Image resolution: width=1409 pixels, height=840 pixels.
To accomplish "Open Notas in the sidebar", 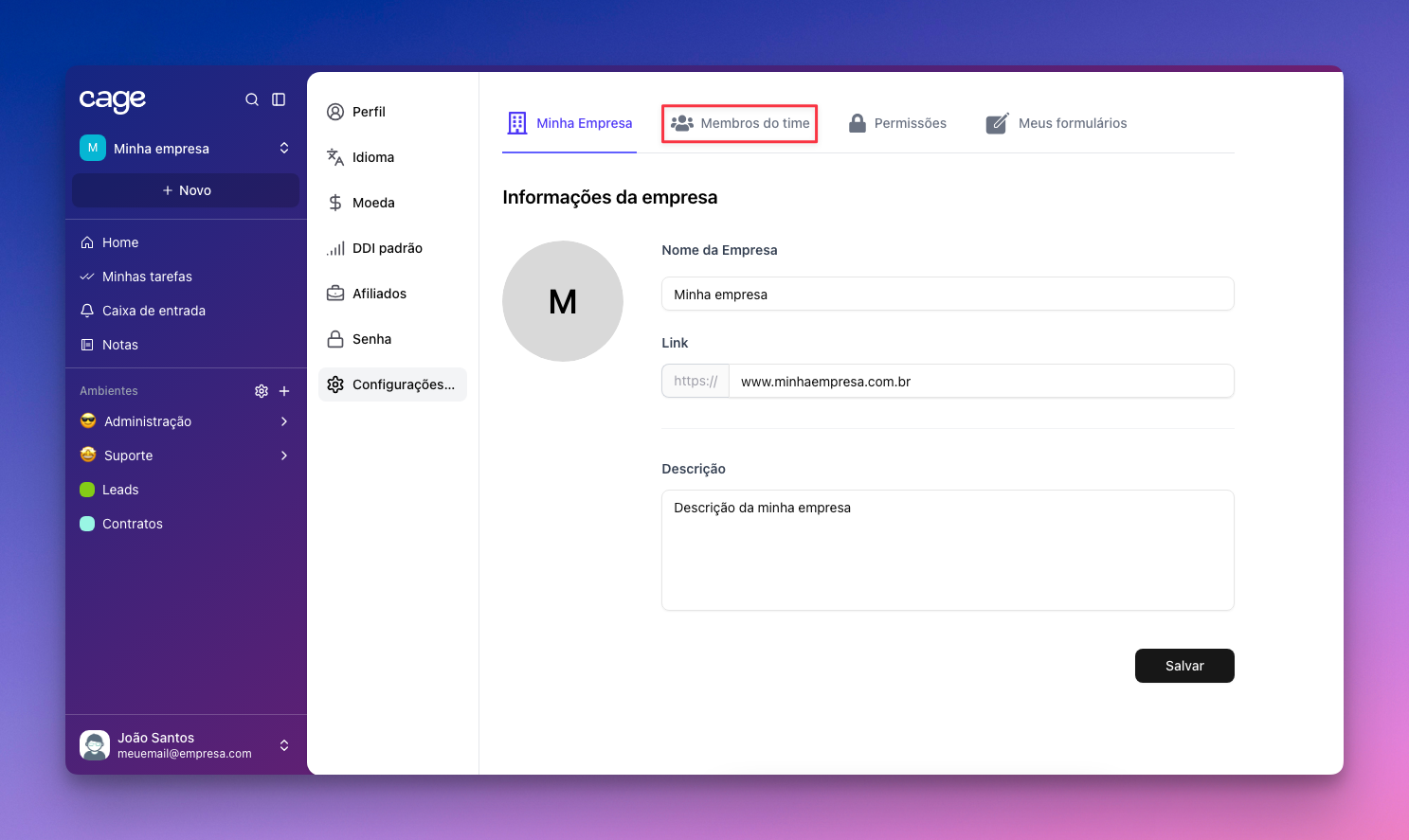I will coord(120,345).
